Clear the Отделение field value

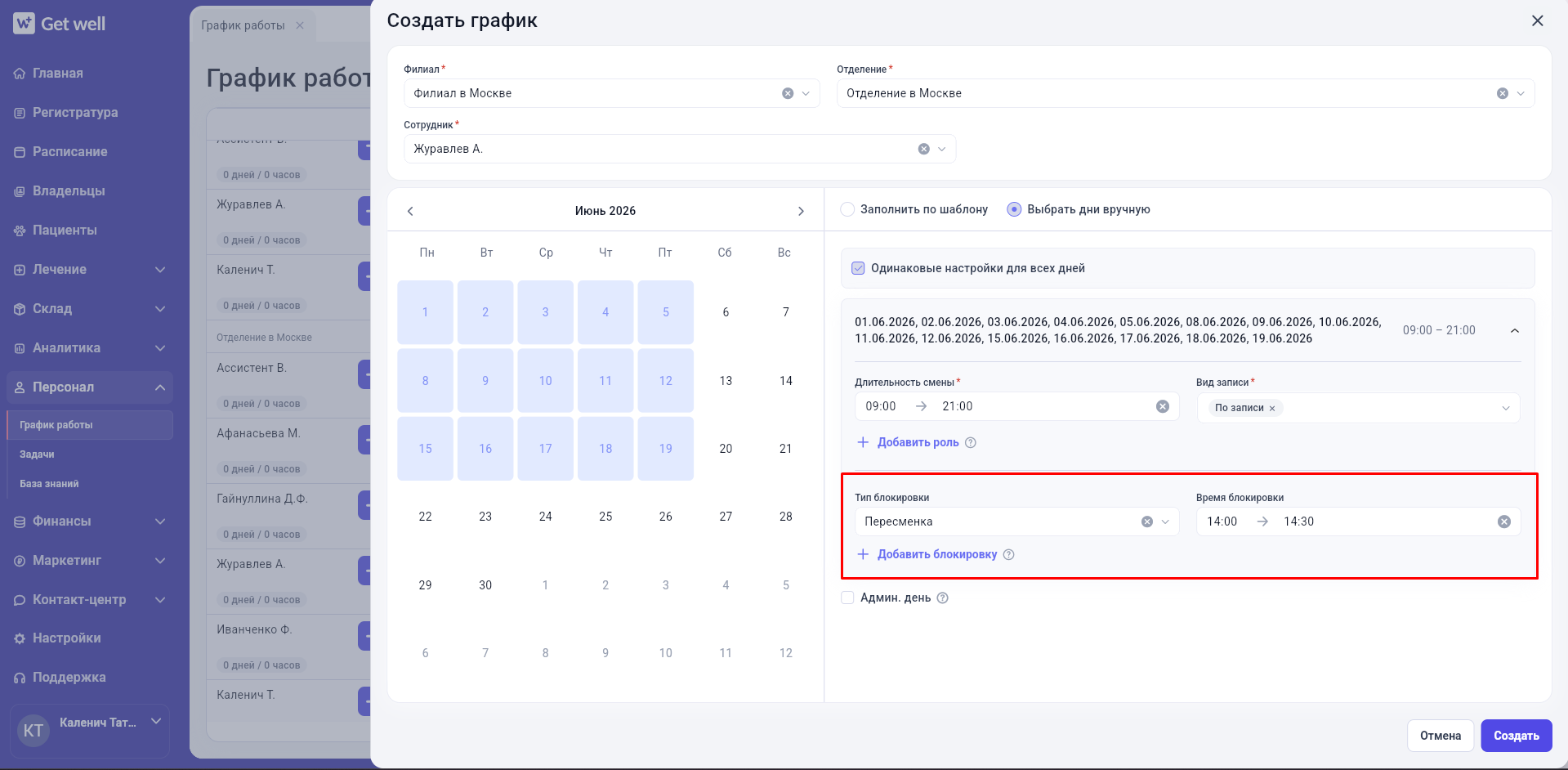[x=1502, y=93]
